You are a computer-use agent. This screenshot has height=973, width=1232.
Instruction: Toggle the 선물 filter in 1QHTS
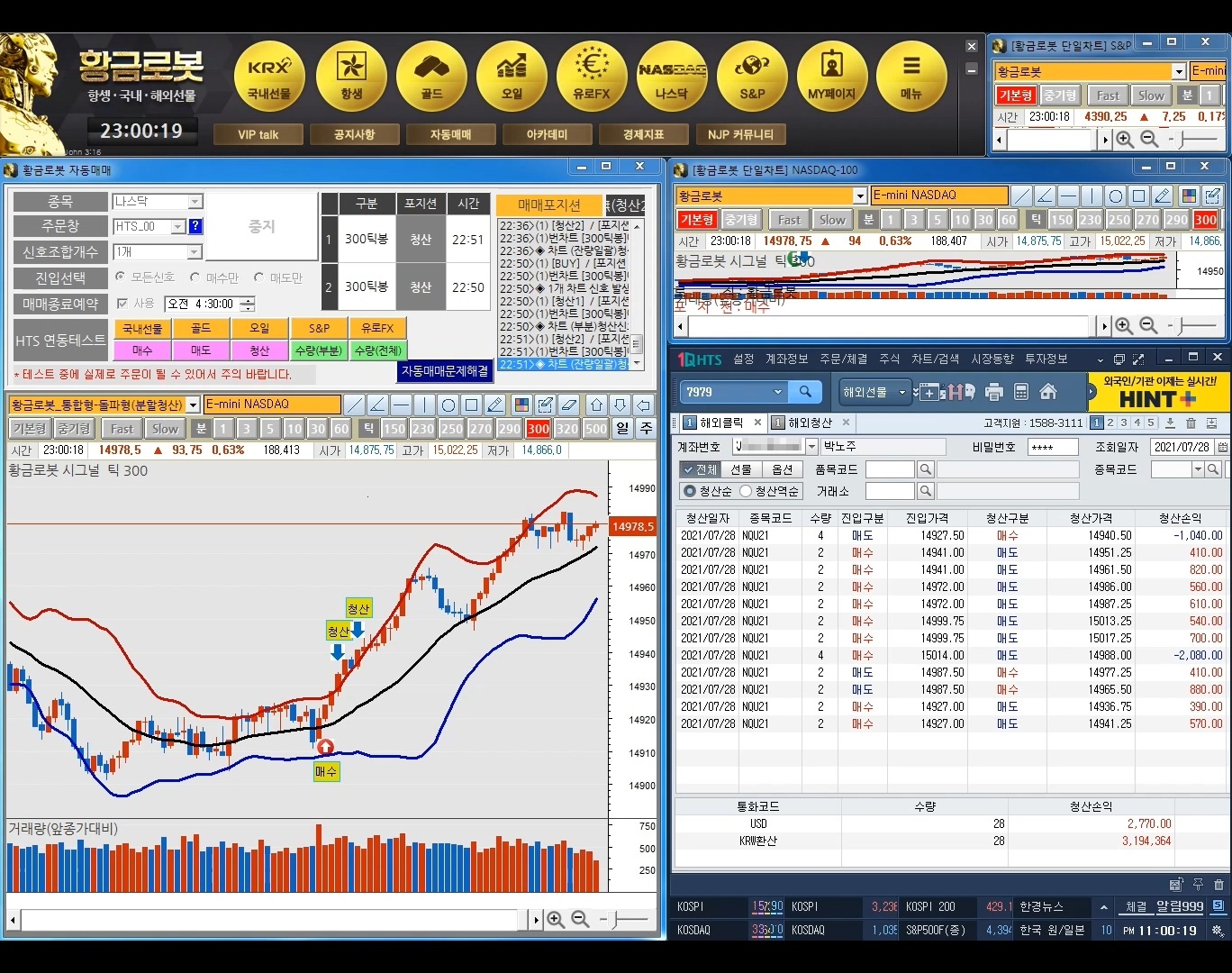741,469
